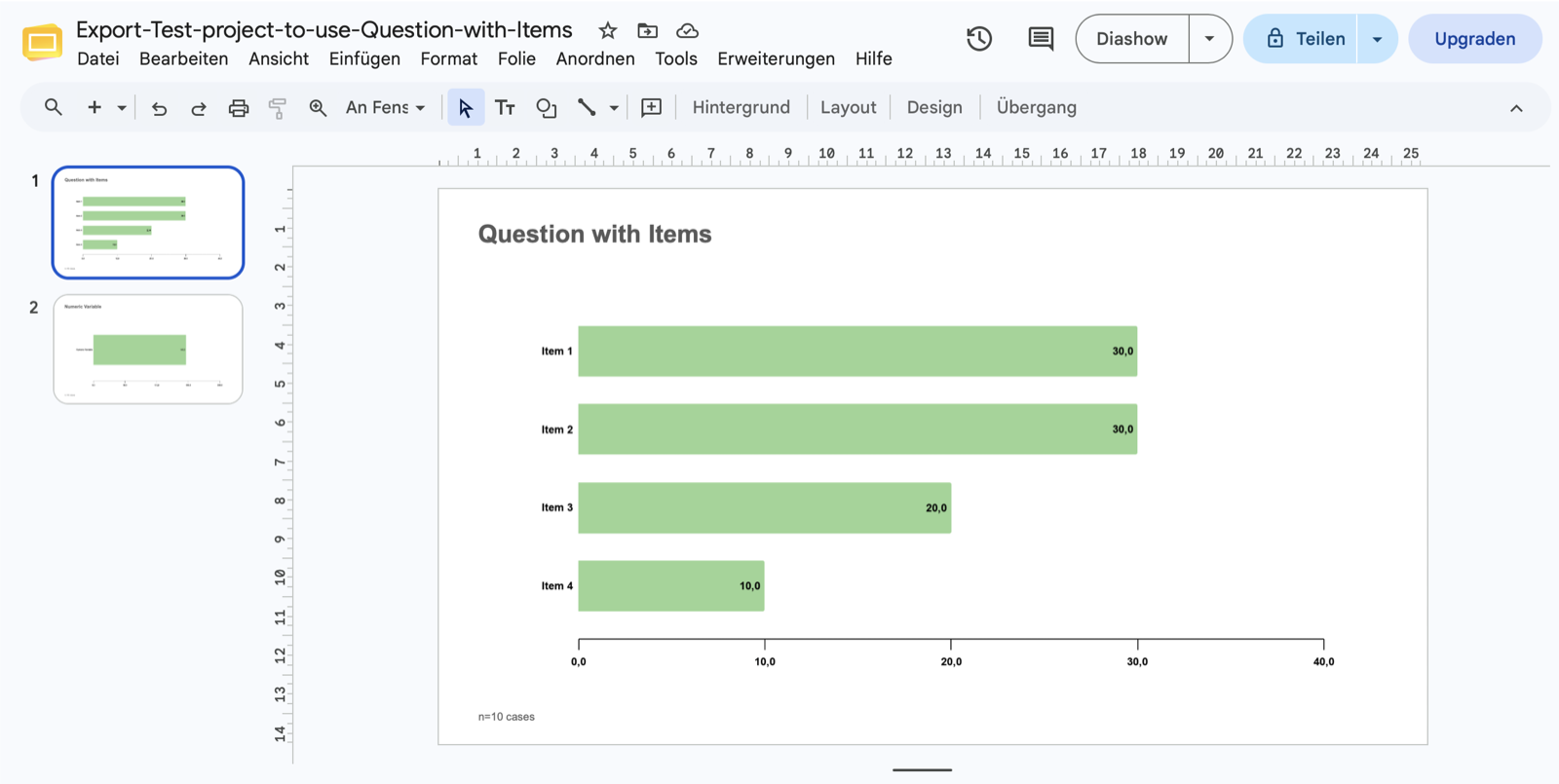Open version history clock icon
The height and width of the screenshot is (784, 1559).
point(979,39)
